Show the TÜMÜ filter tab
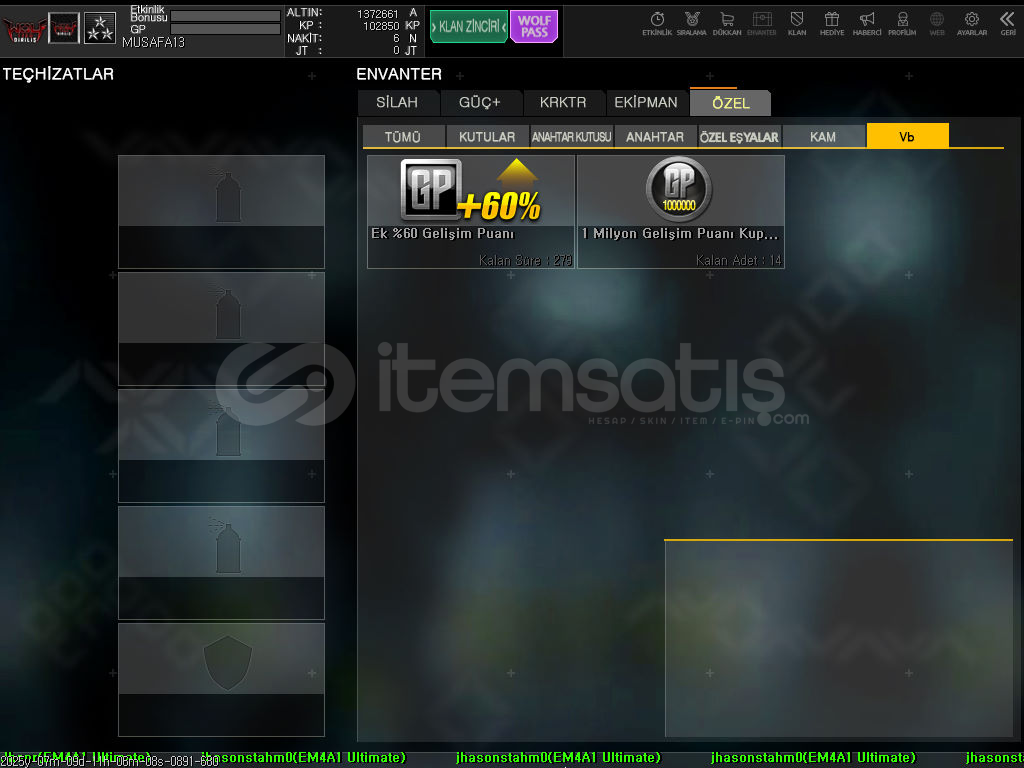Image resolution: width=1024 pixels, height=768 pixels. [x=403, y=136]
